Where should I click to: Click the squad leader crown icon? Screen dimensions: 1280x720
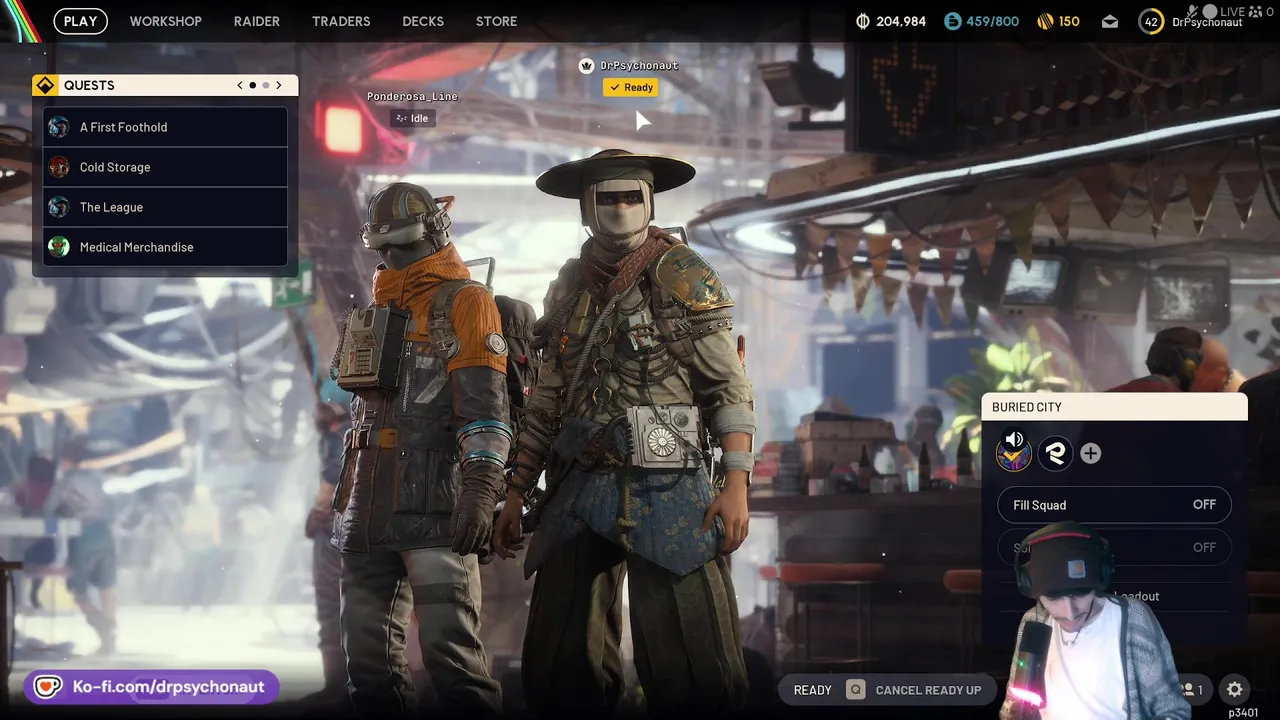tap(587, 65)
